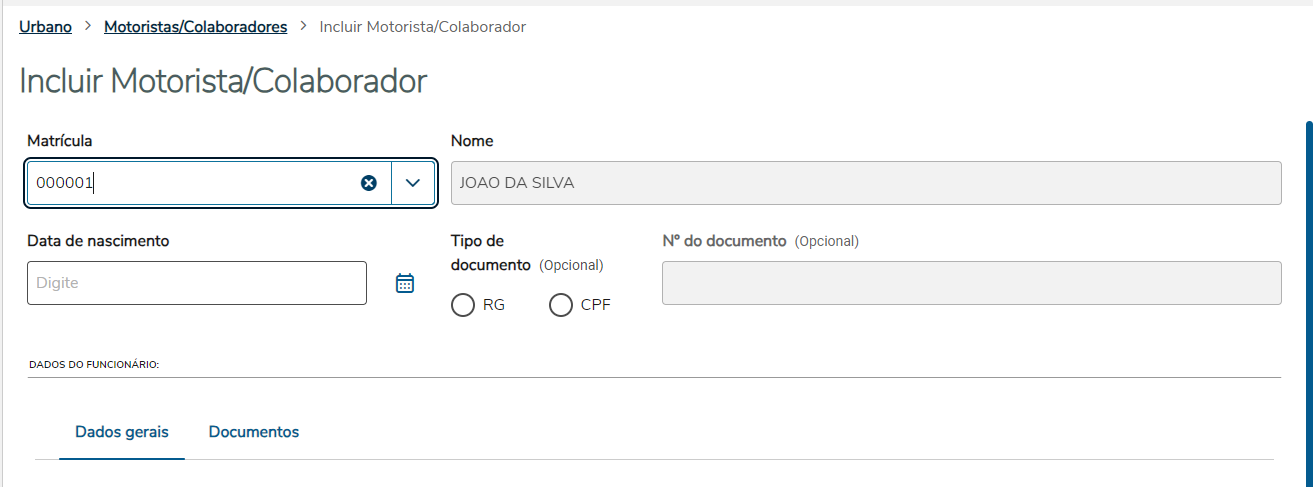1313x487 pixels.
Task: Go to the Urbano breadcrumb link
Action: coord(45,27)
